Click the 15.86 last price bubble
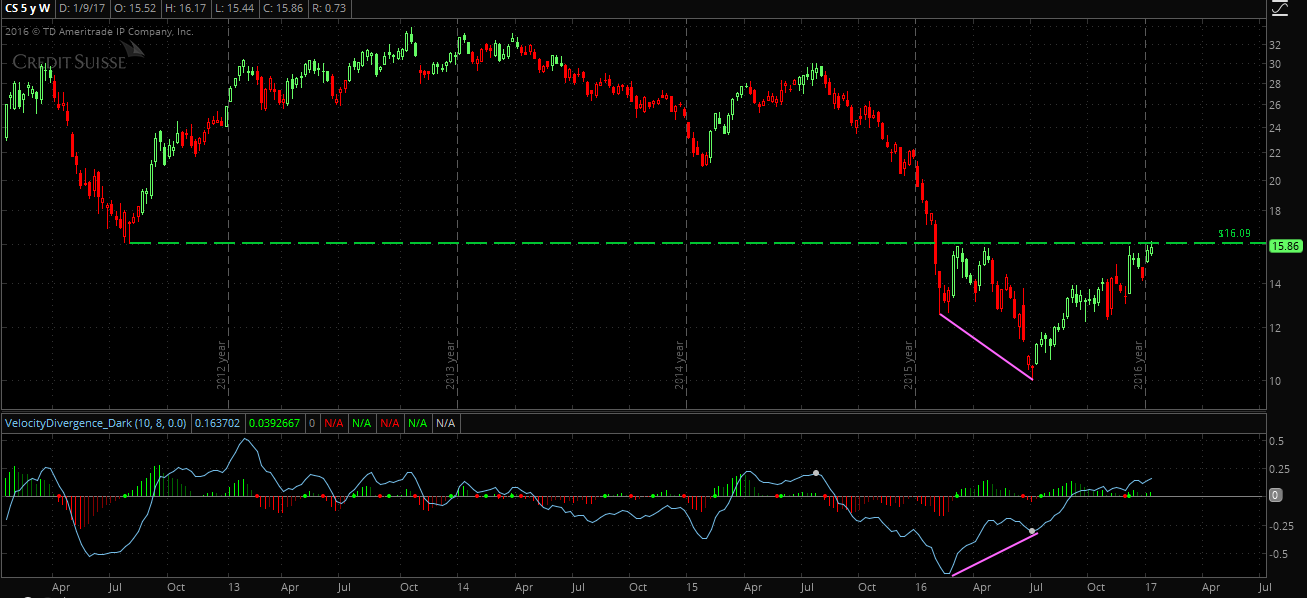The height and width of the screenshot is (598, 1307). (1284, 246)
